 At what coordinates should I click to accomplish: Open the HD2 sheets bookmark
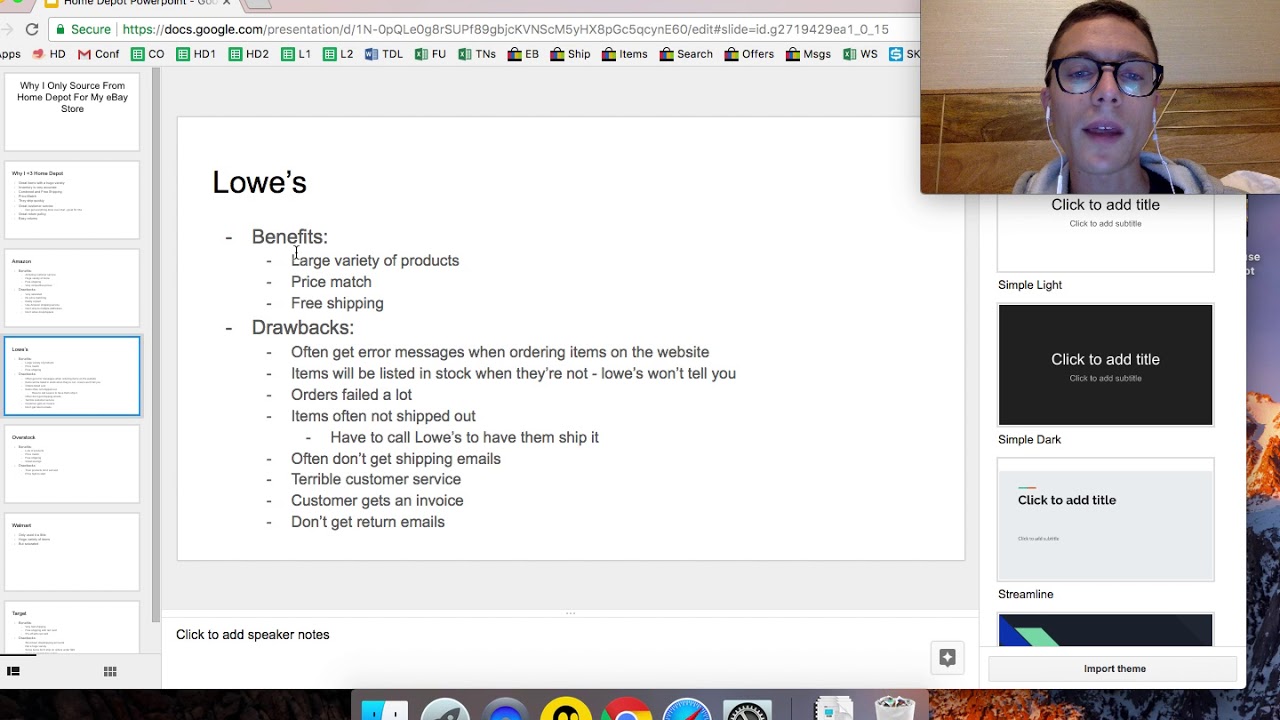click(x=248, y=54)
